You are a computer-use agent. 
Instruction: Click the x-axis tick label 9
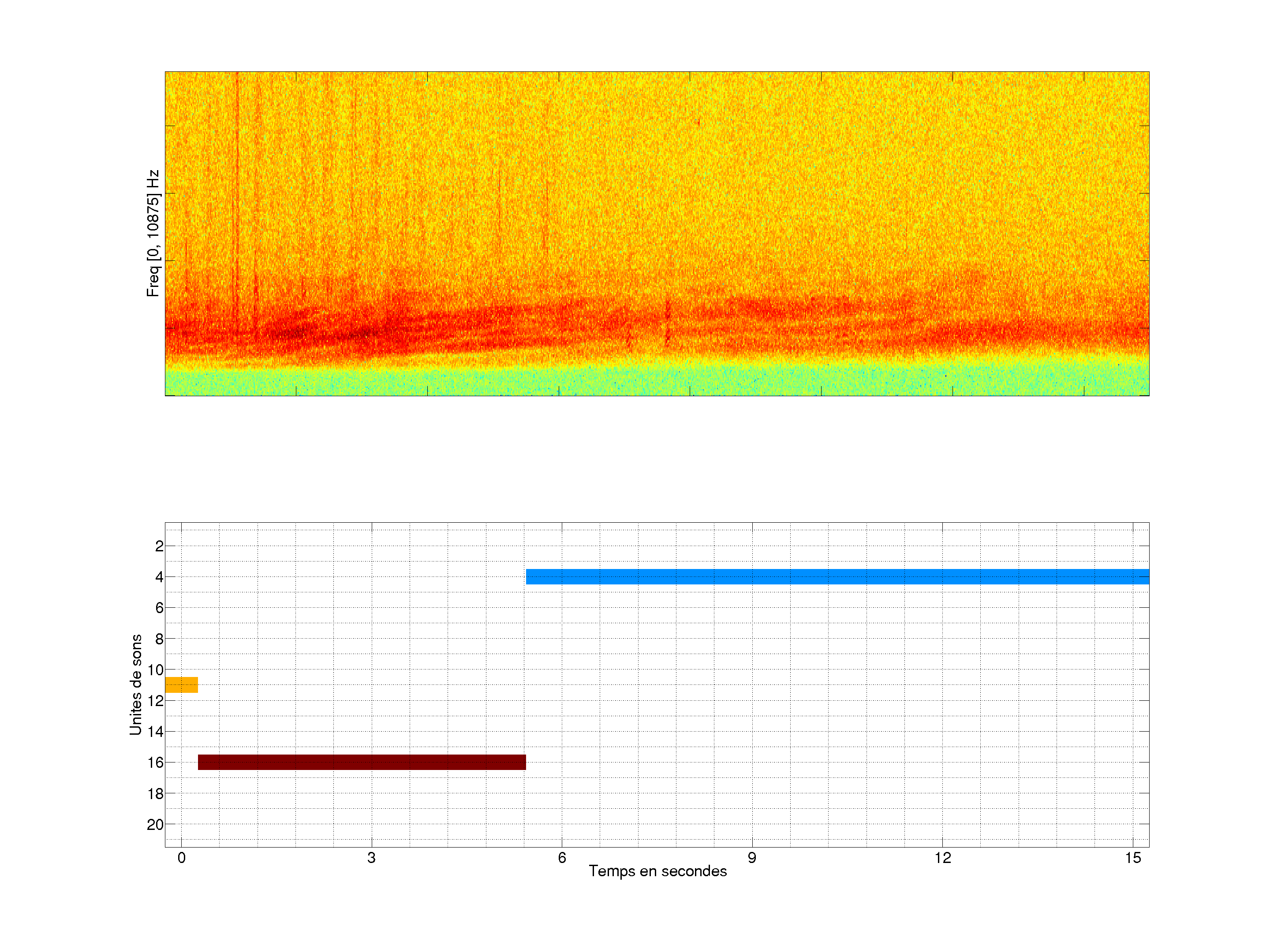pyautogui.click(x=752, y=858)
